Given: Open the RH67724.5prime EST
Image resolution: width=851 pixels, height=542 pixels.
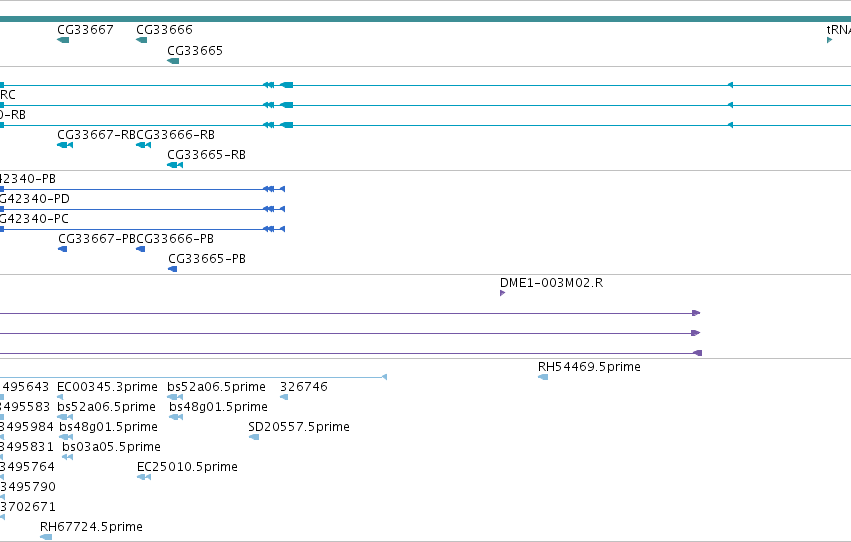Looking at the screenshot, I should [91, 527].
